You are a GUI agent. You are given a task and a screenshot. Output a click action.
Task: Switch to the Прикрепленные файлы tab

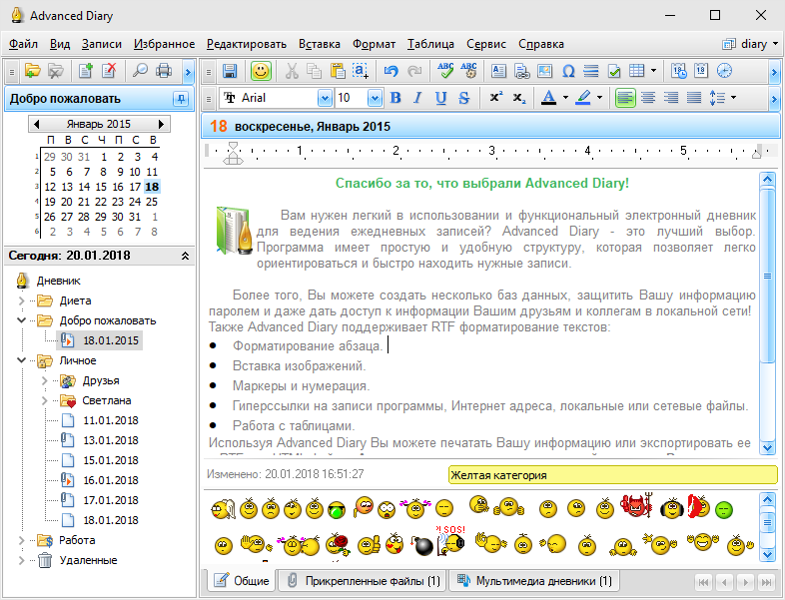(362, 581)
